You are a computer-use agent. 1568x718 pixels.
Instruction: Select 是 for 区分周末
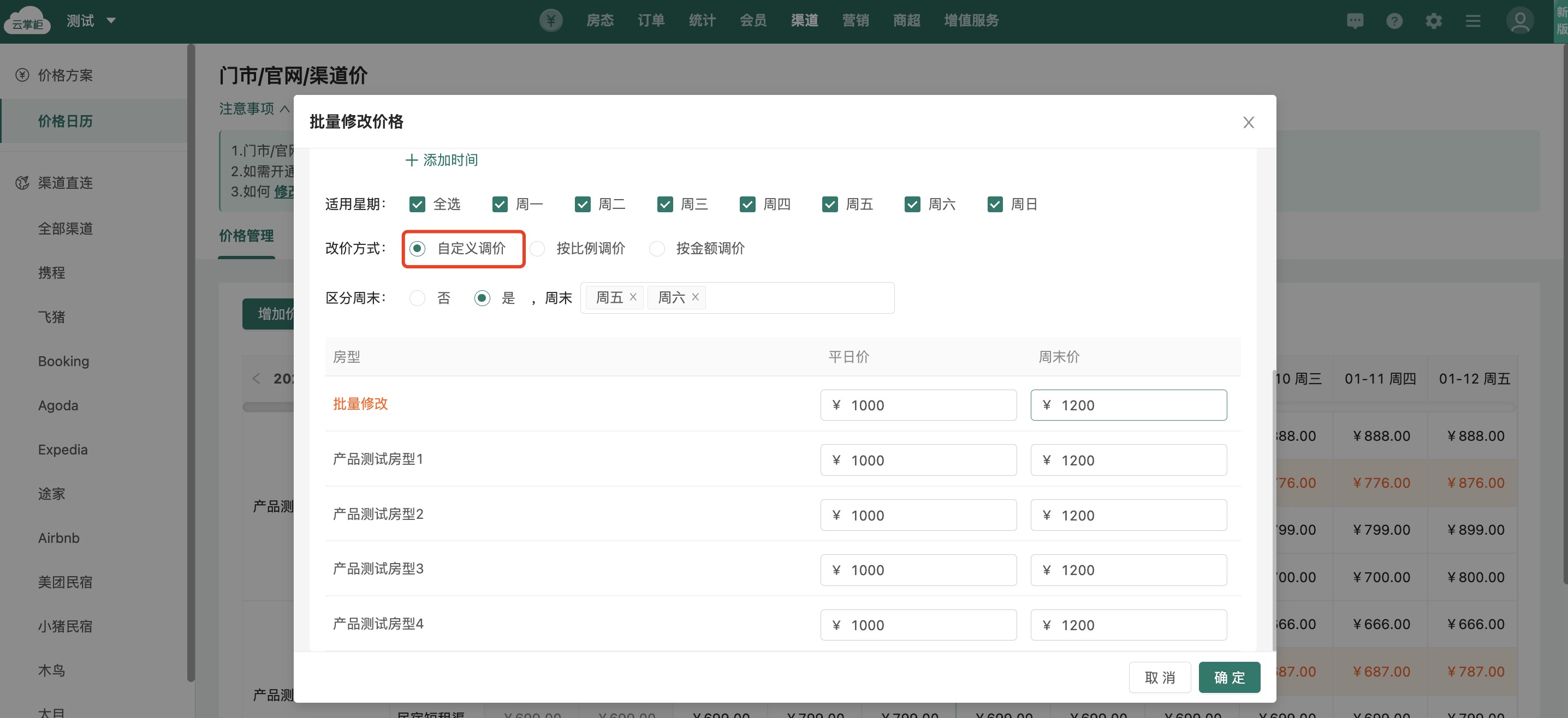coord(482,298)
